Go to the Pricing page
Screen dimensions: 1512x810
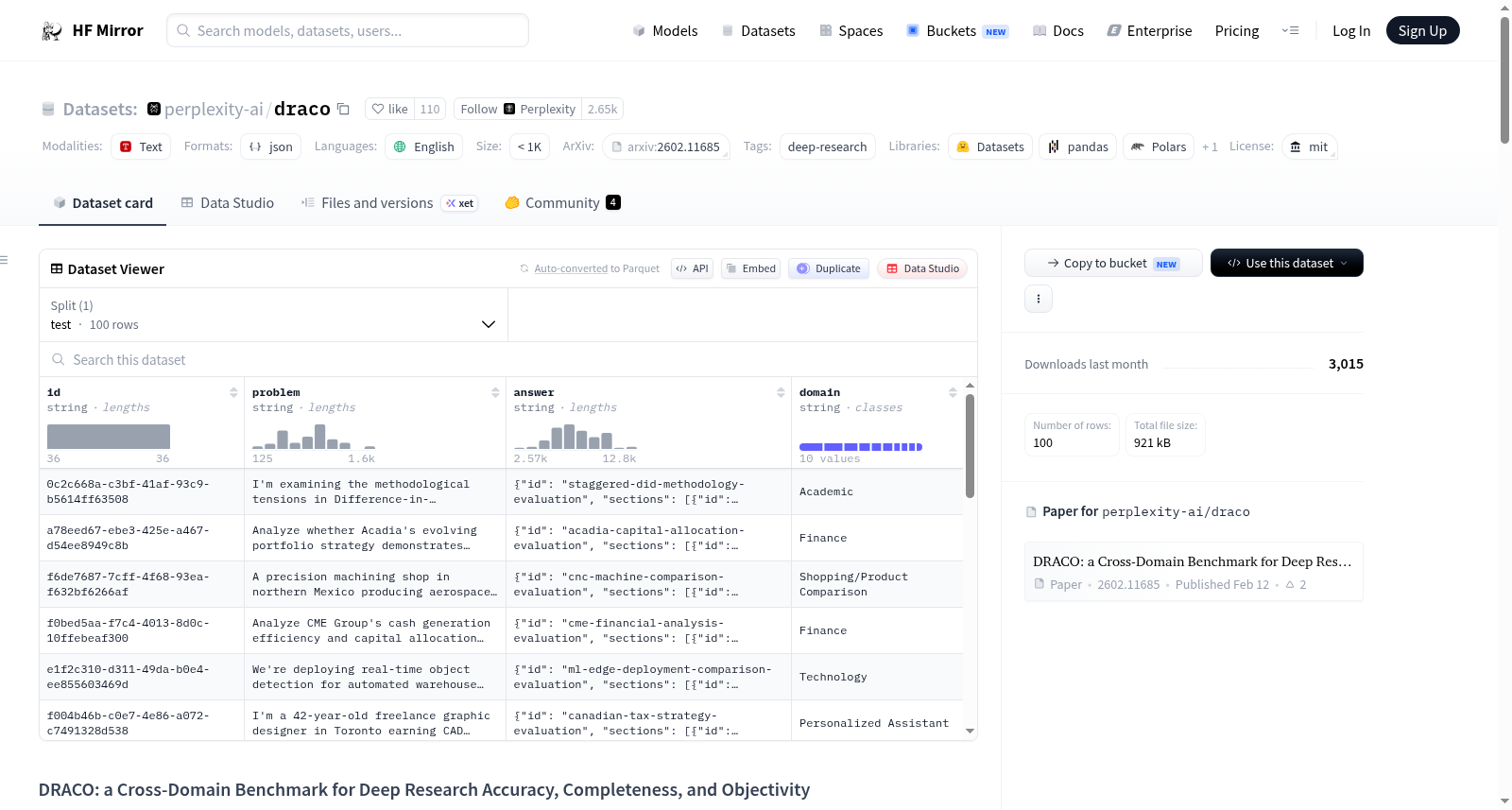coord(1237,31)
